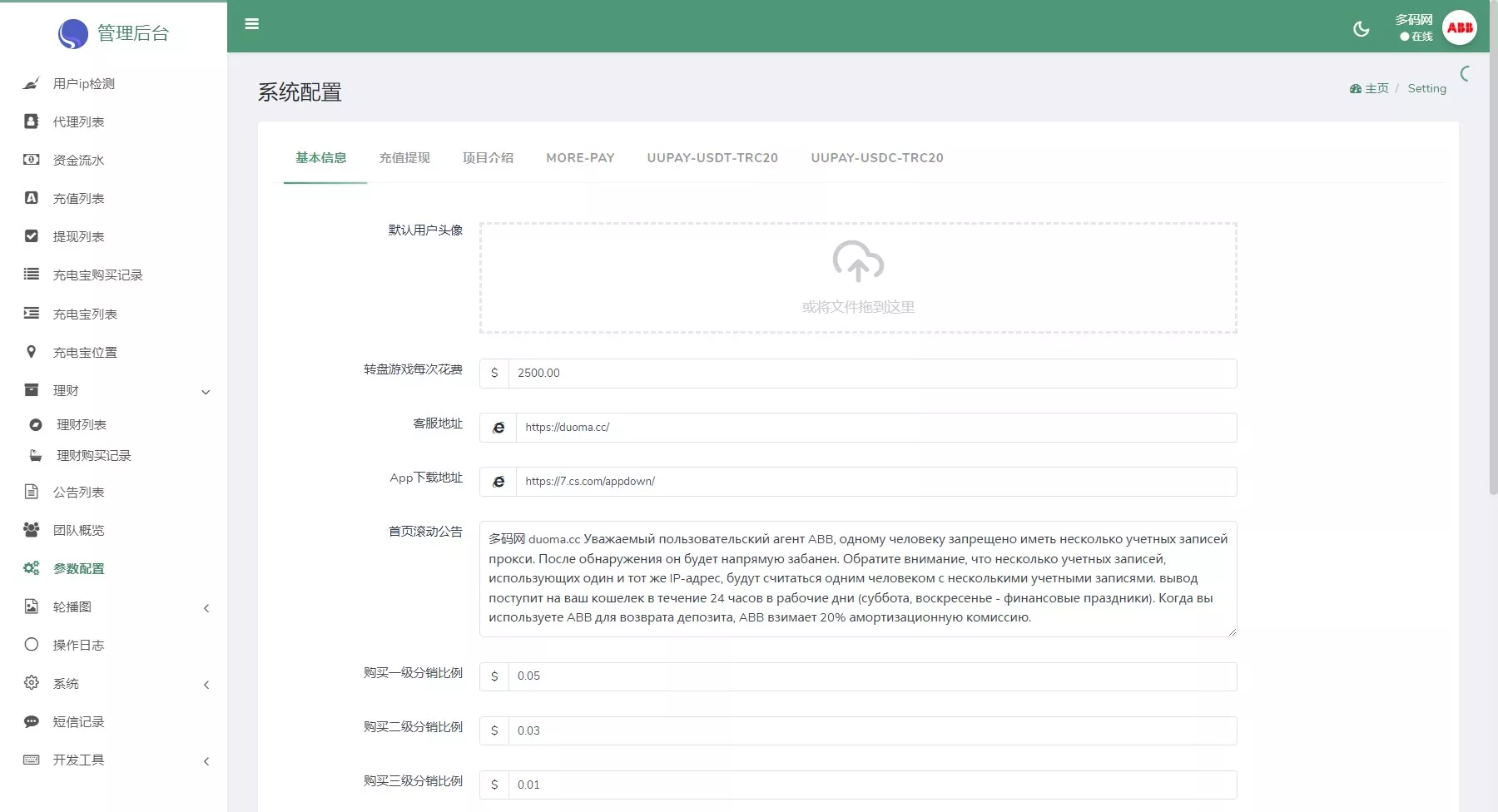This screenshot has width=1498, height=812.
Task: Switch to the 充值提现 tab
Action: click(404, 158)
